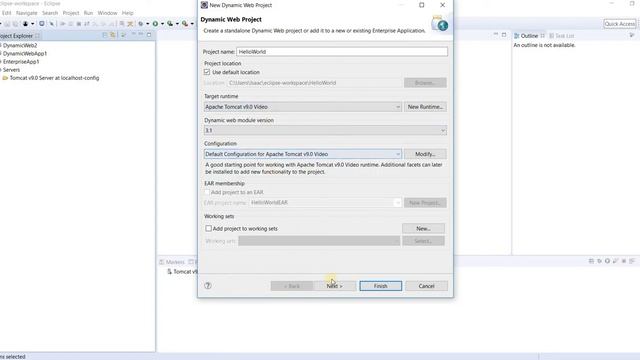Open the Project menu
This screenshot has height=360, width=640.
[x=71, y=13]
